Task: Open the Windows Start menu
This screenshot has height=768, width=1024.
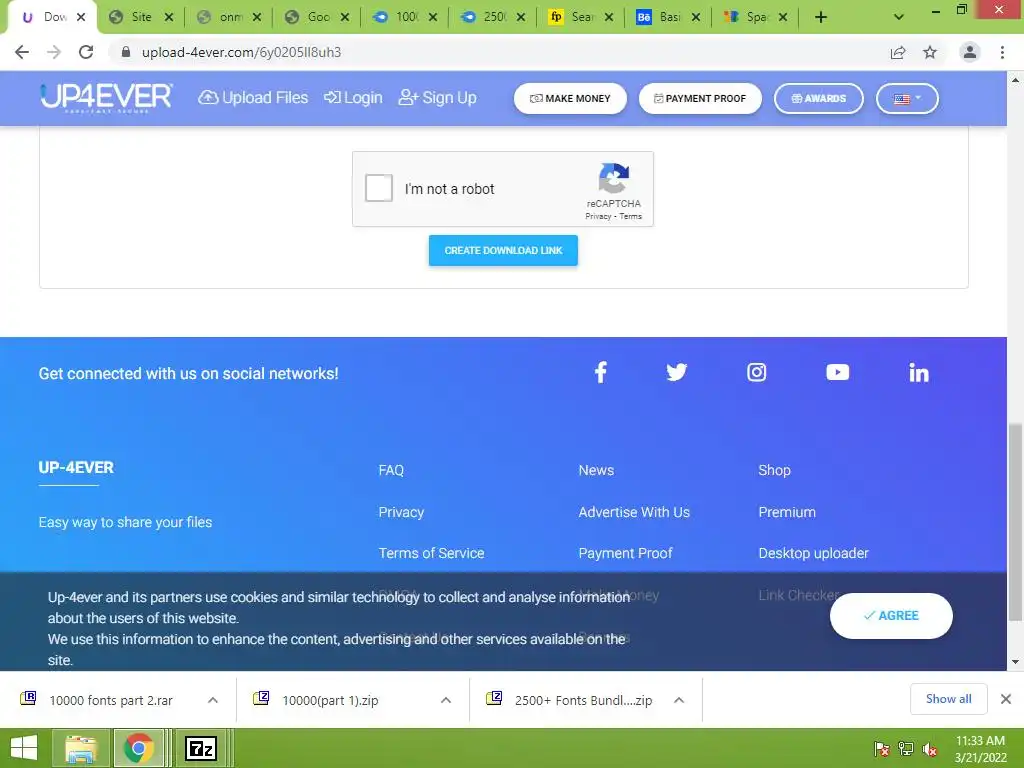Action: pyautogui.click(x=24, y=748)
